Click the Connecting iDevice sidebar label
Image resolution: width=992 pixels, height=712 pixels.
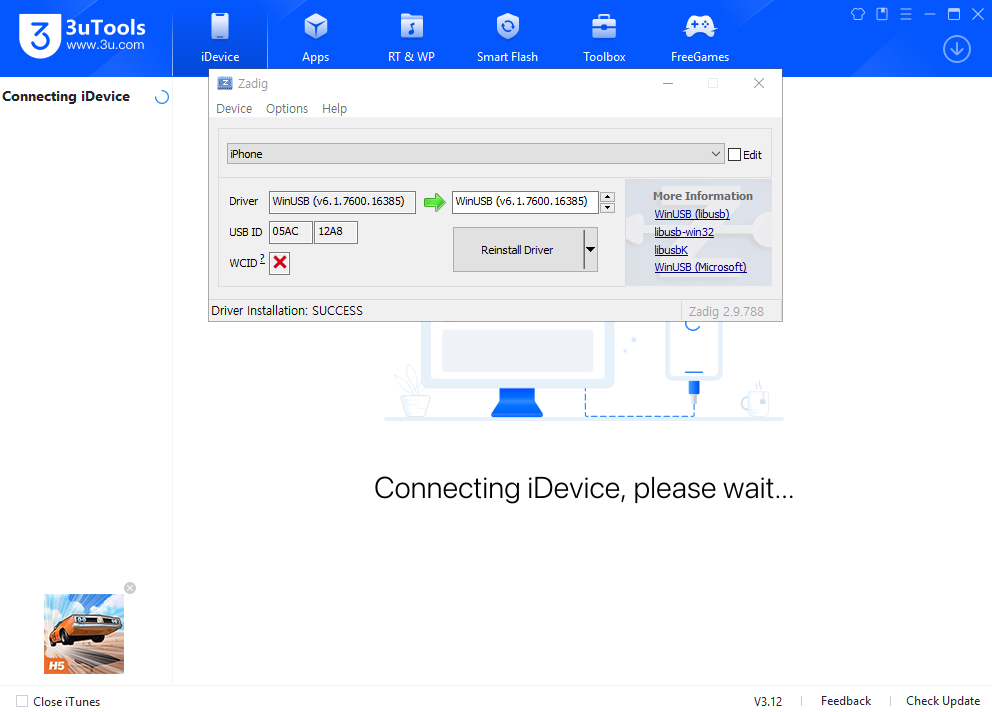point(66,96)
